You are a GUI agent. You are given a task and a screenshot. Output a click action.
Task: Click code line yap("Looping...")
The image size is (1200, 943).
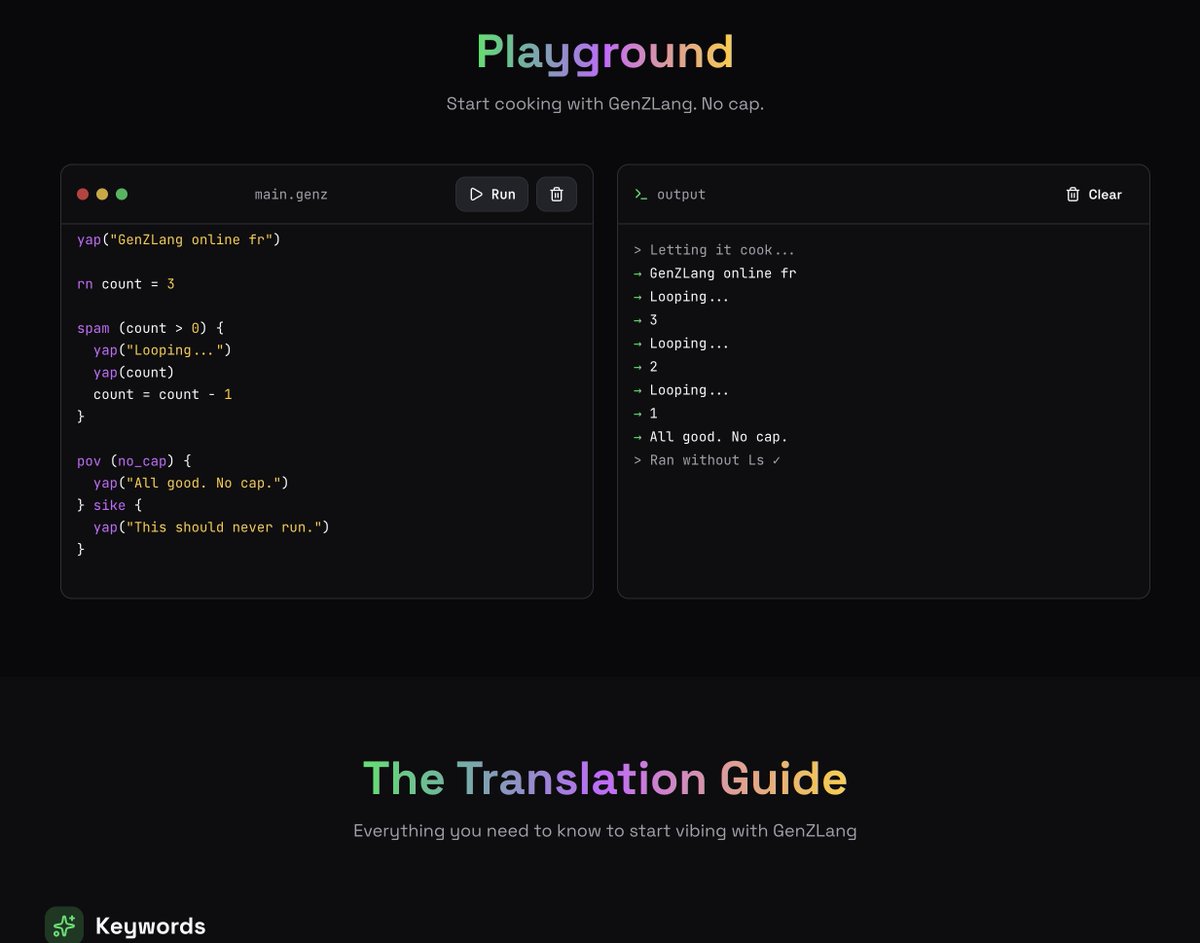click(x=163, y=350)
